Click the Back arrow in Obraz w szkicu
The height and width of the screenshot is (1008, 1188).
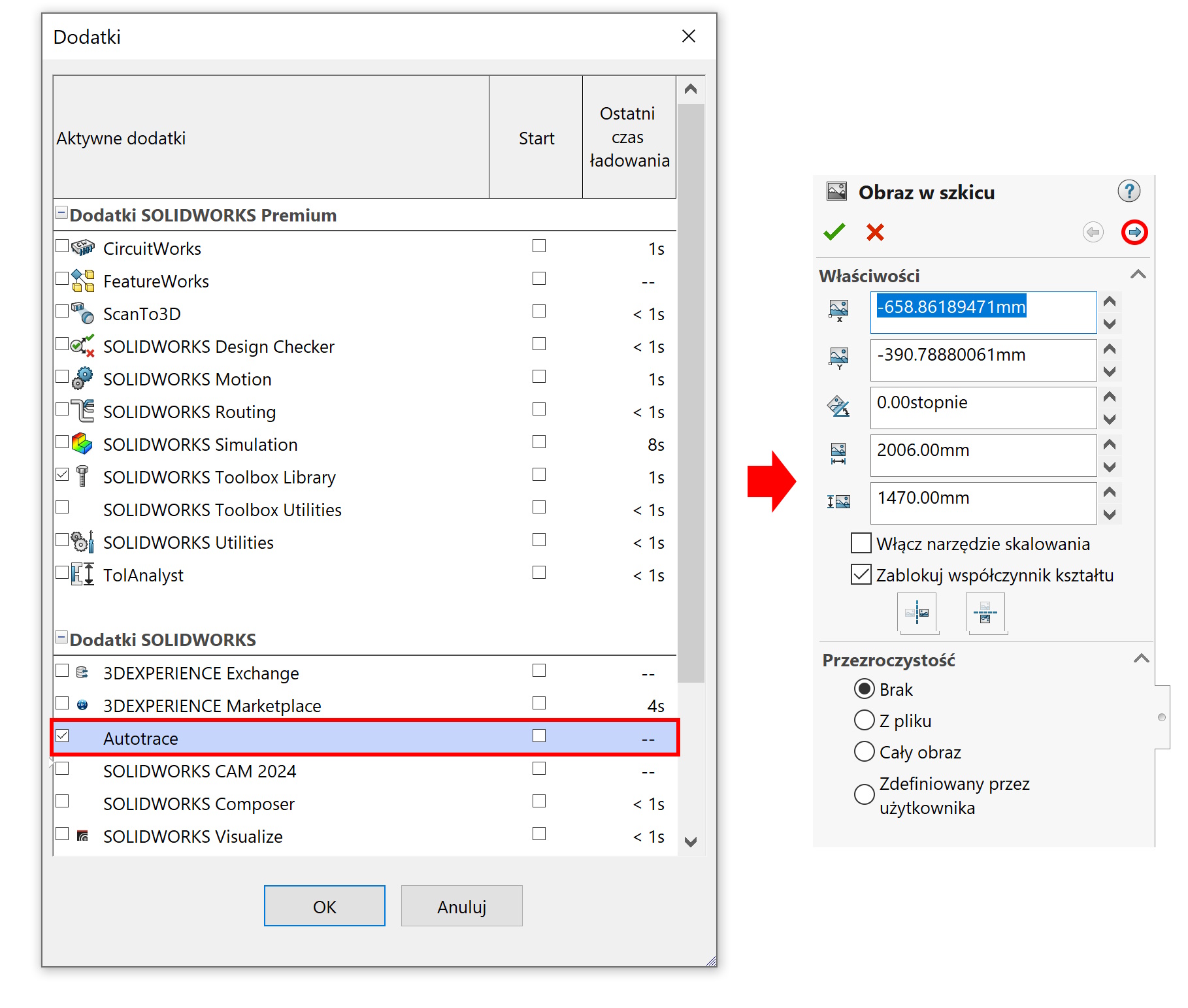point(1093,232)
